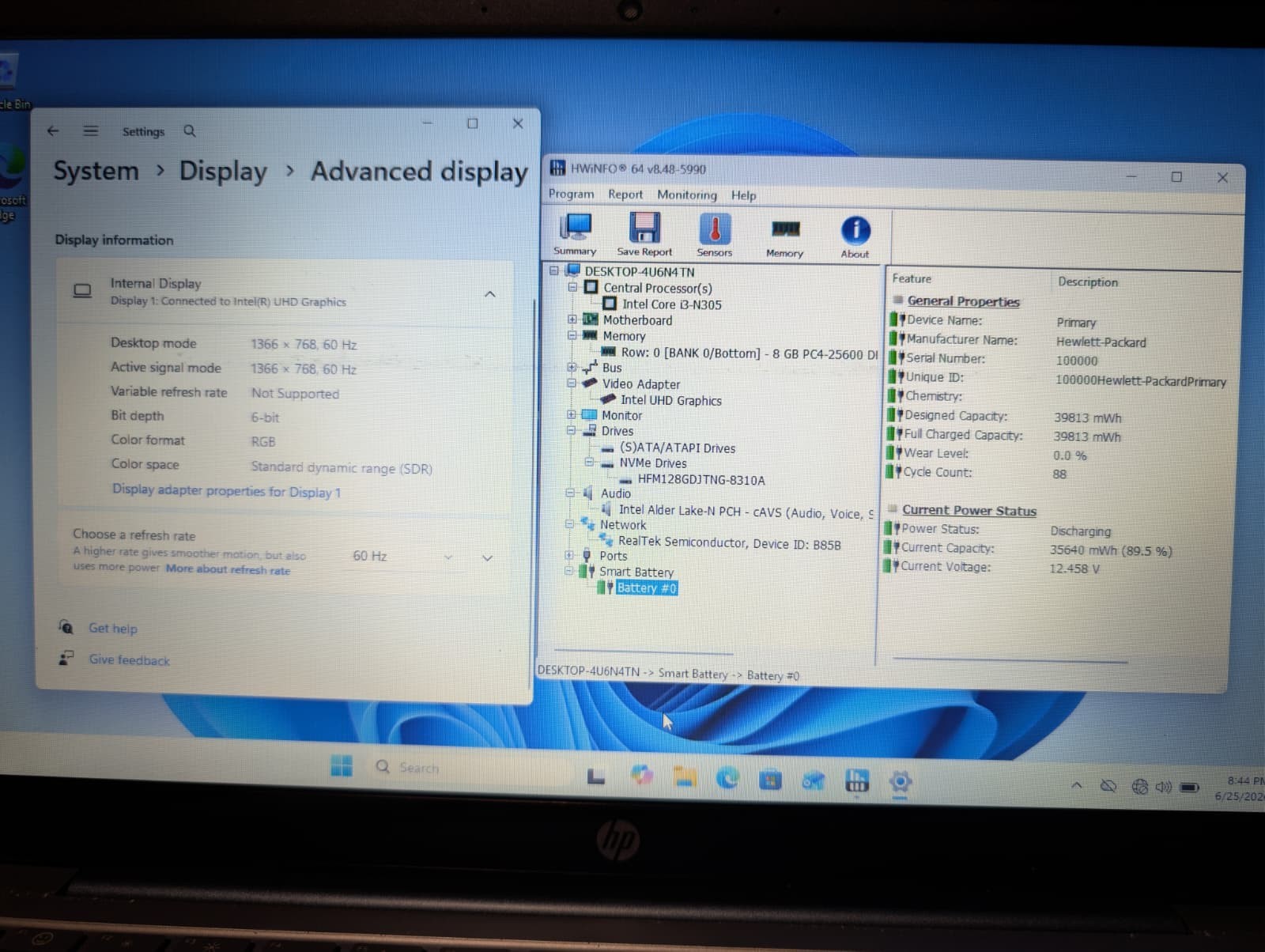Select Intel UHD Graphics tree item
1265x952 pixels.
click(670, 400)
